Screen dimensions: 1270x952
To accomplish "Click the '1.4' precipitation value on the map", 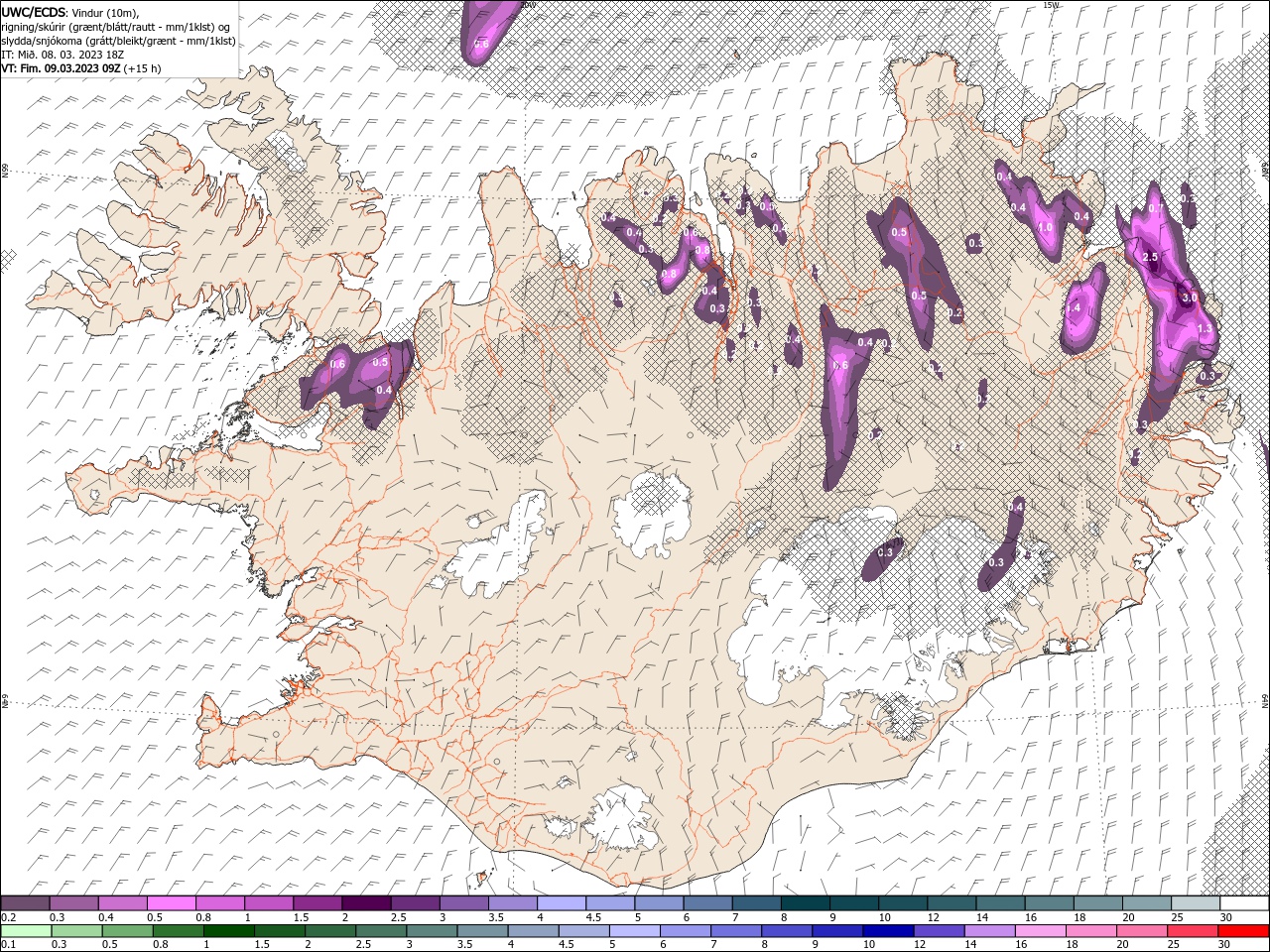I will [x=1074, y=308].
